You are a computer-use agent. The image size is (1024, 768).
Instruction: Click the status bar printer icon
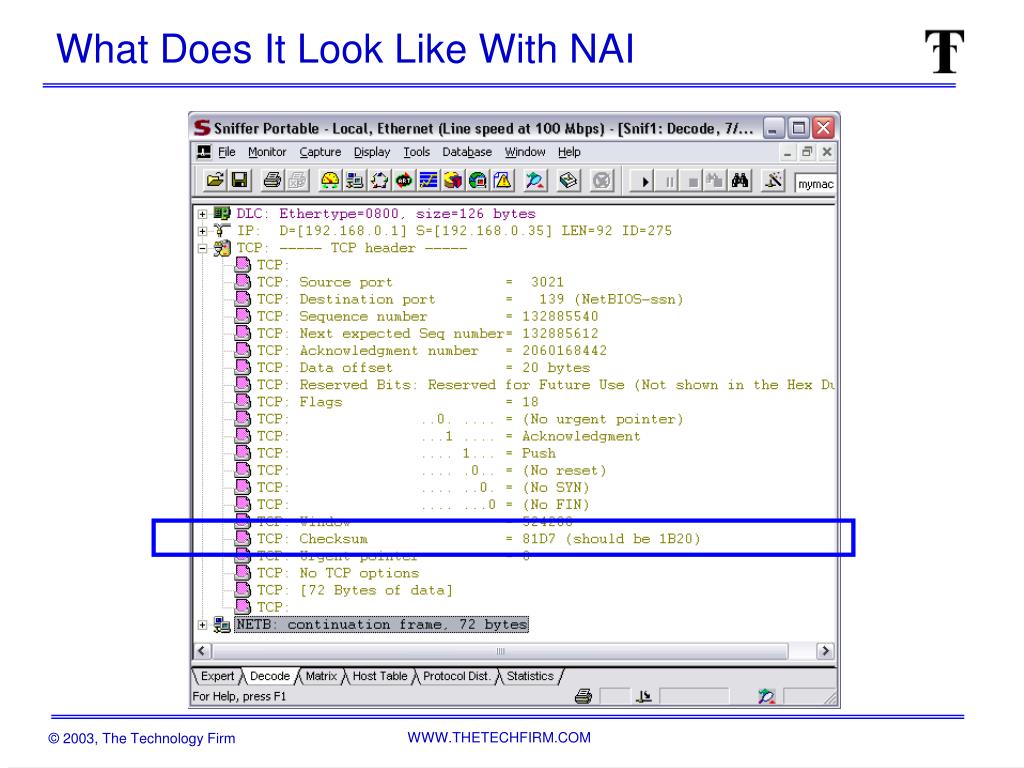(583, 697)
